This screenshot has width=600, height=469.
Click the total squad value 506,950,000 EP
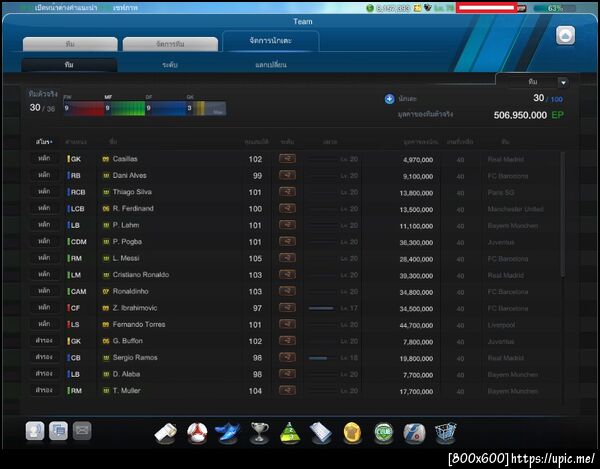[x=528, y=115]
